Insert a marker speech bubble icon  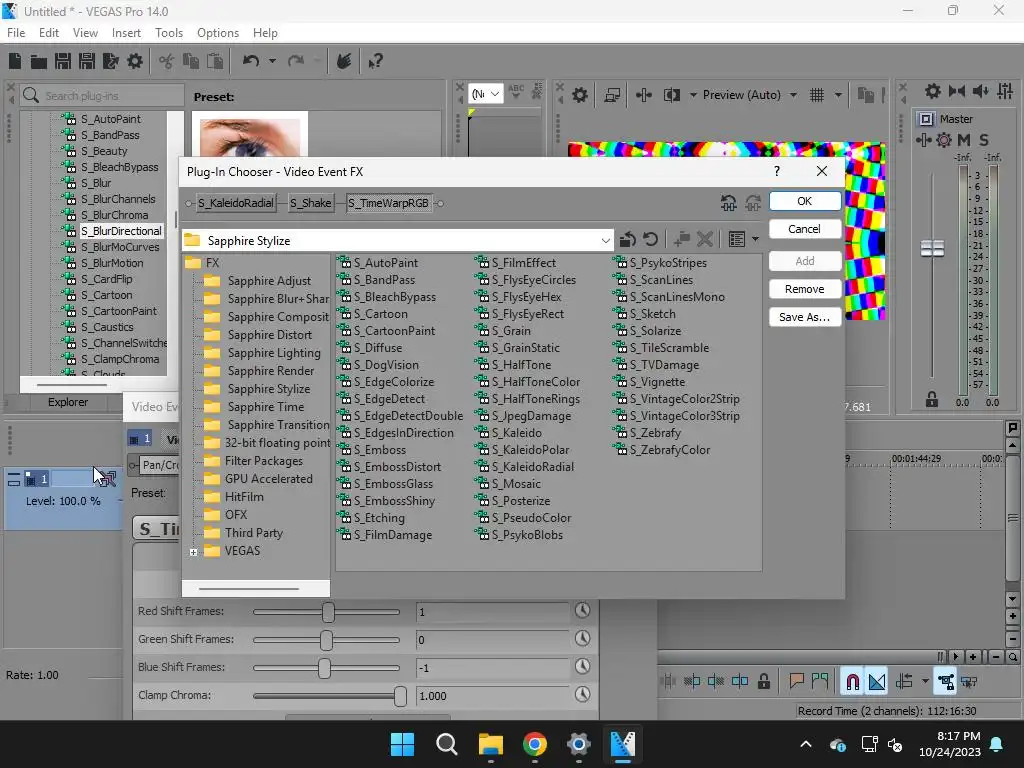click(796, 682)
